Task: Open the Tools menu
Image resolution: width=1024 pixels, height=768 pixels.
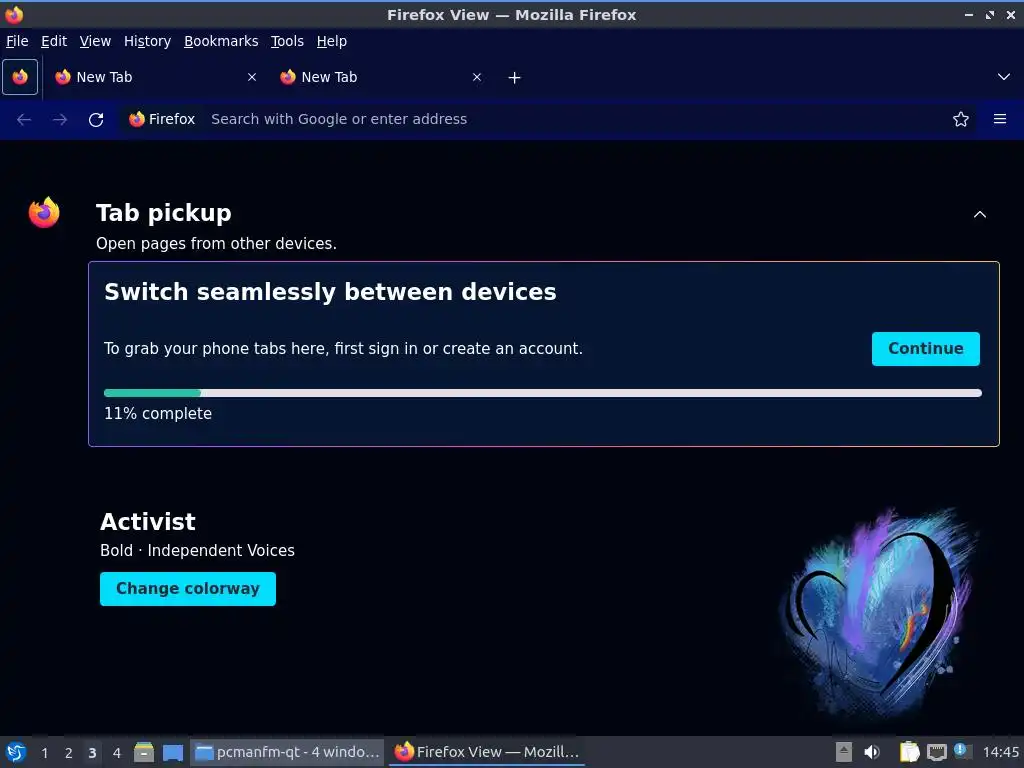Action: 287,41
